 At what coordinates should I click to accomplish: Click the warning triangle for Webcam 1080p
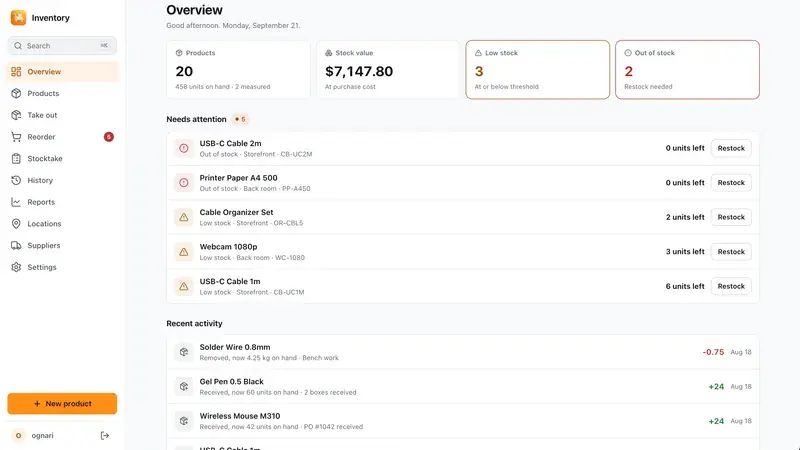pos(184,252)
